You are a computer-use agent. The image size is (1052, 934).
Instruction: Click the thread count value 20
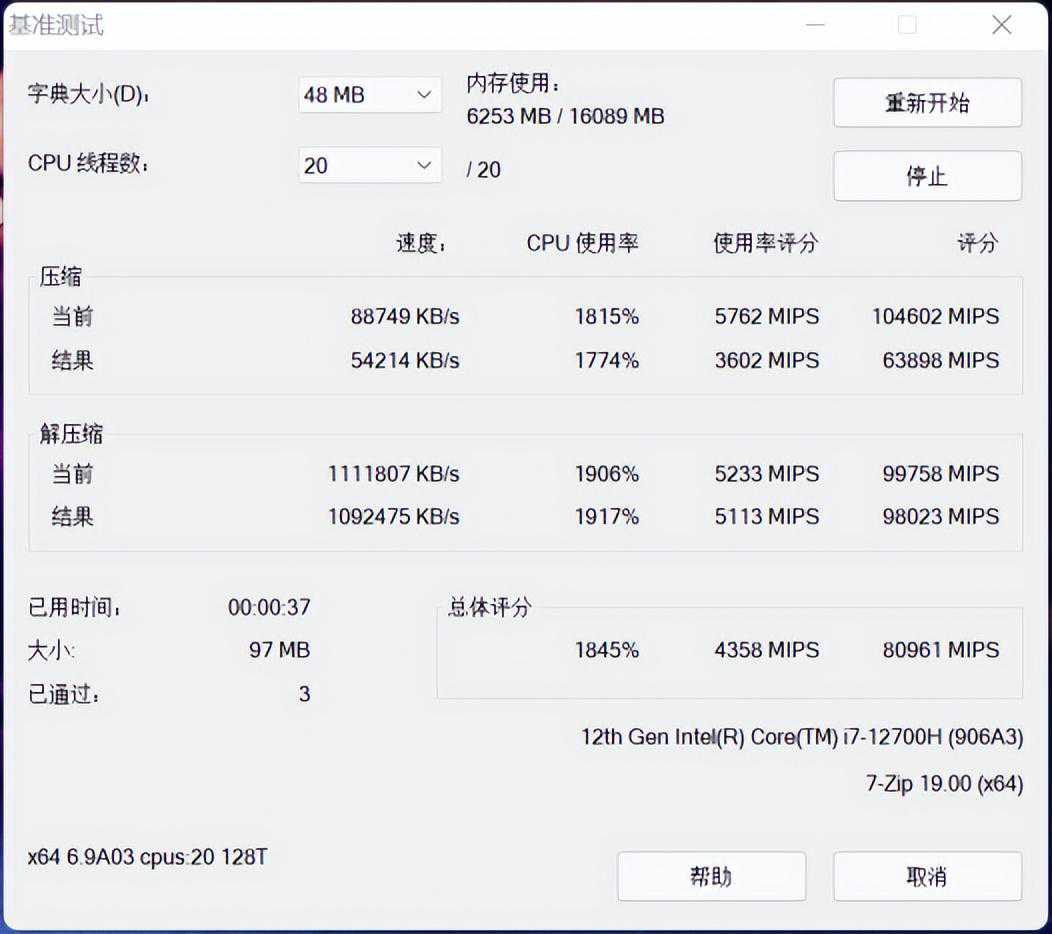[317, 166]
